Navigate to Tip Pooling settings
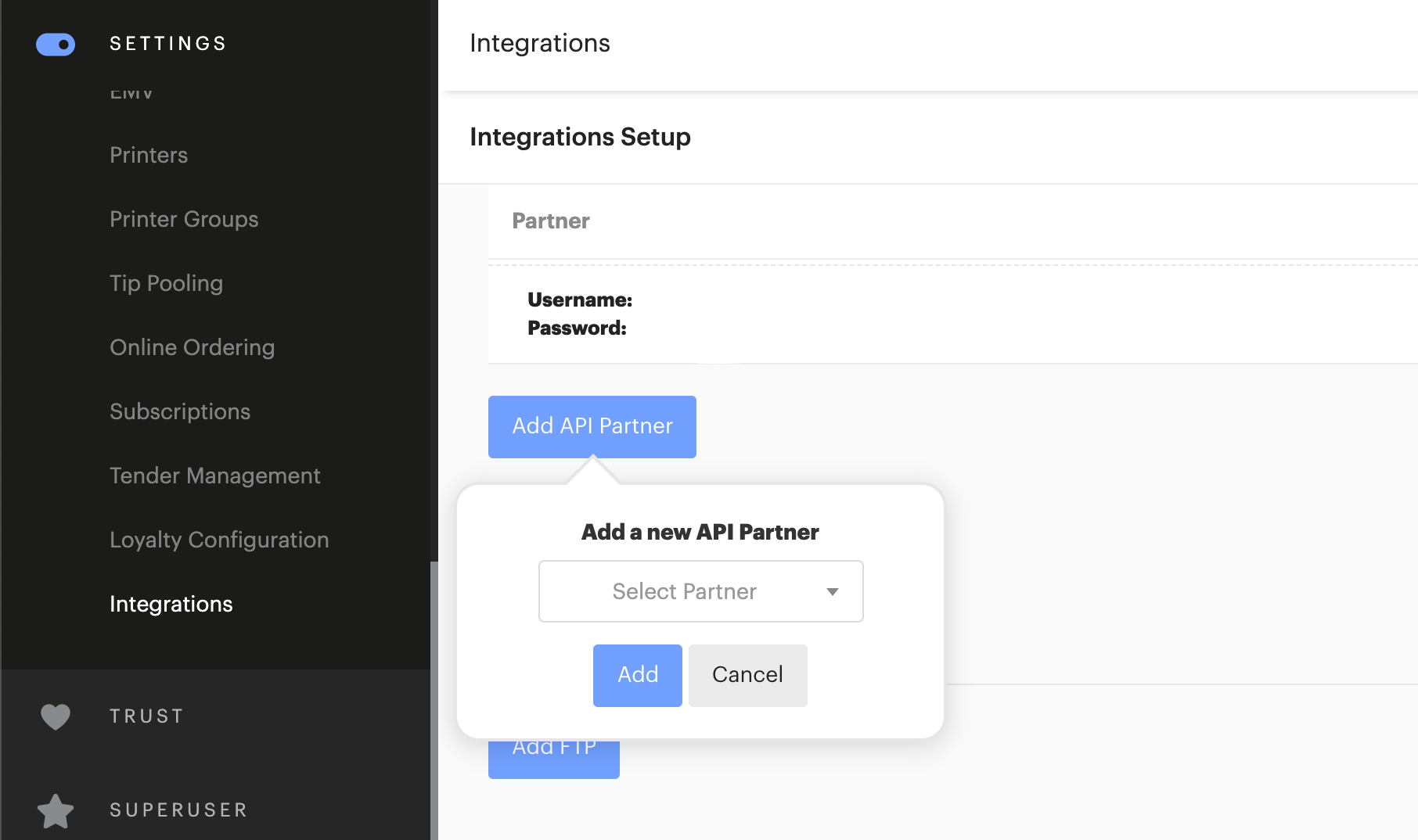The height and width of the screenshot is (840, 1418). coord(166,283)
